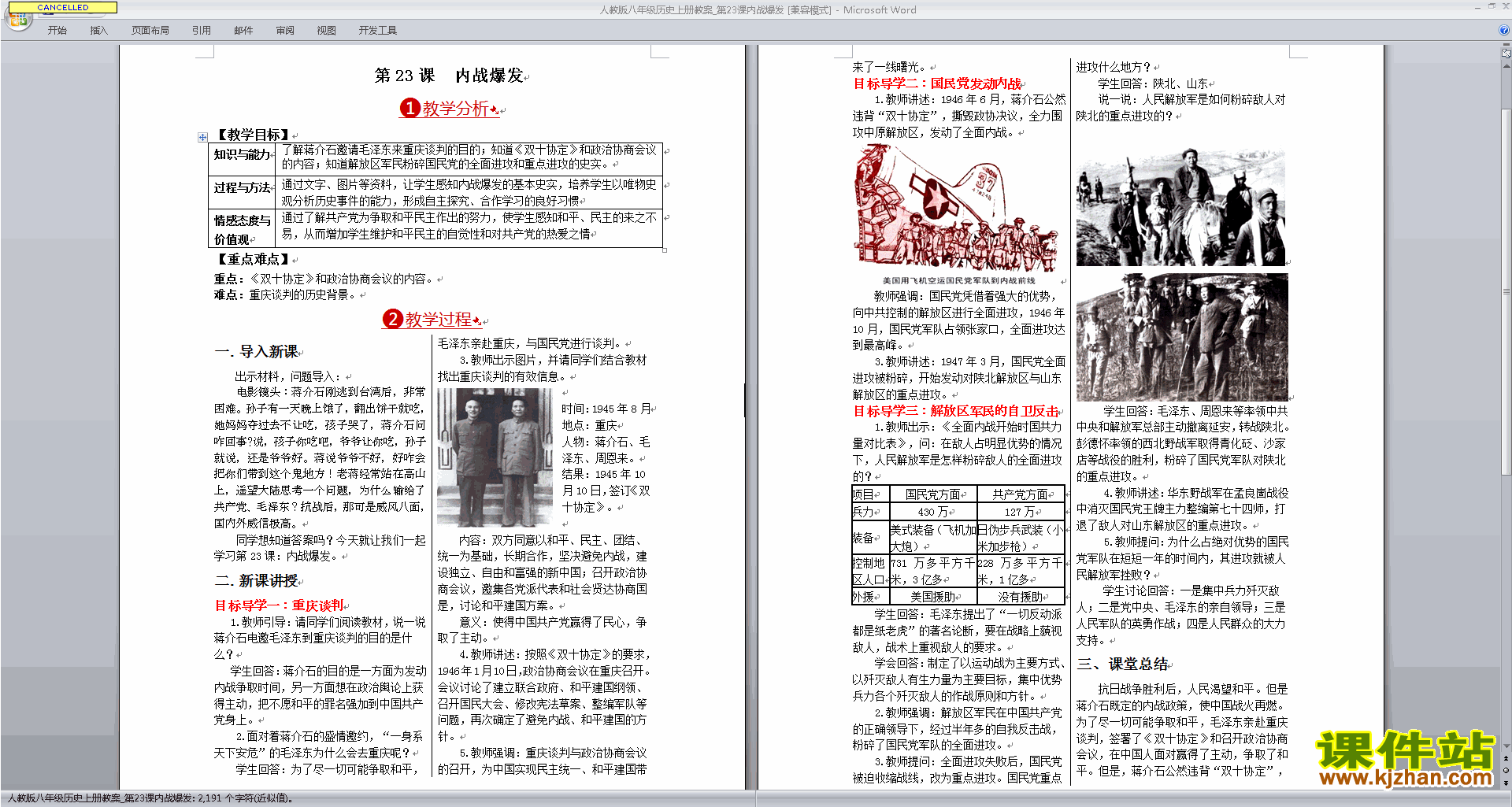Open the 开始 ribbon tab
1512x807 pixels.
pos(57,30)
